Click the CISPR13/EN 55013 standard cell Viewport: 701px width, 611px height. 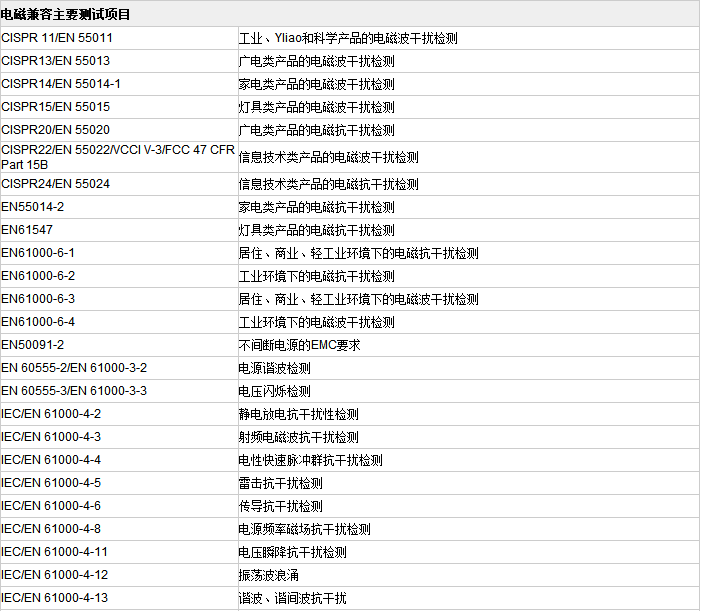55,61
